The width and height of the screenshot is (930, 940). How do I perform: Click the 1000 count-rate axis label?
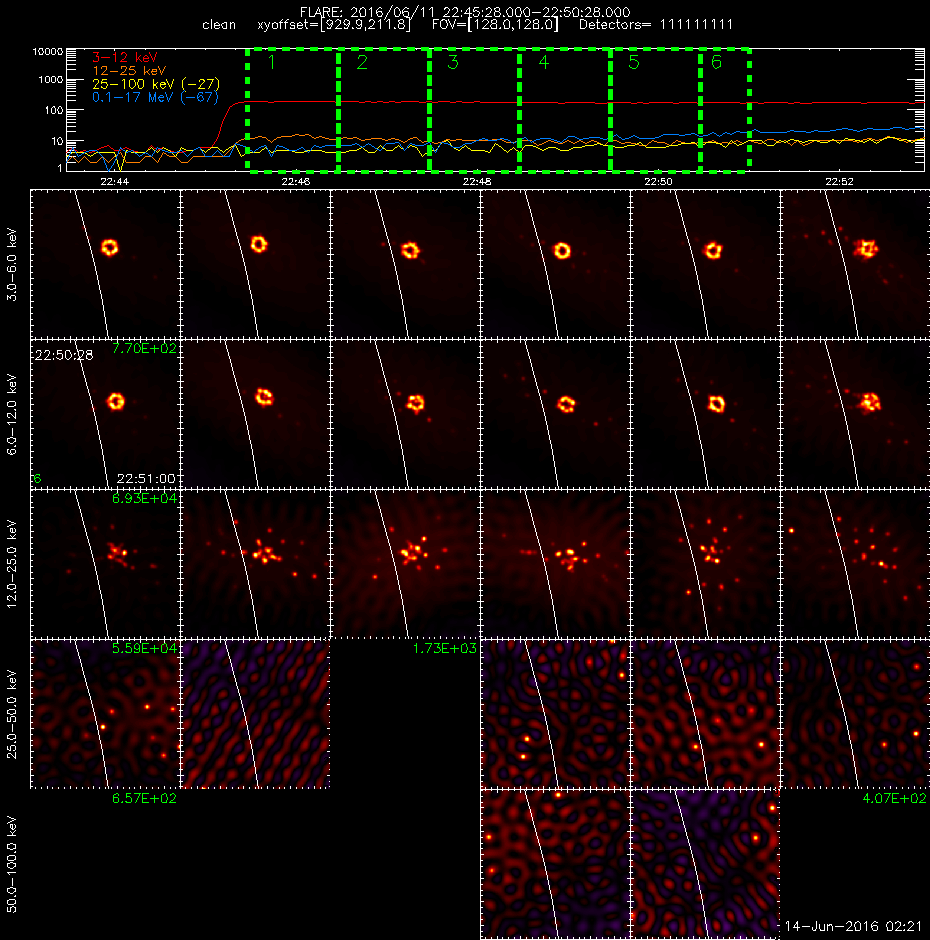(50, 80)
